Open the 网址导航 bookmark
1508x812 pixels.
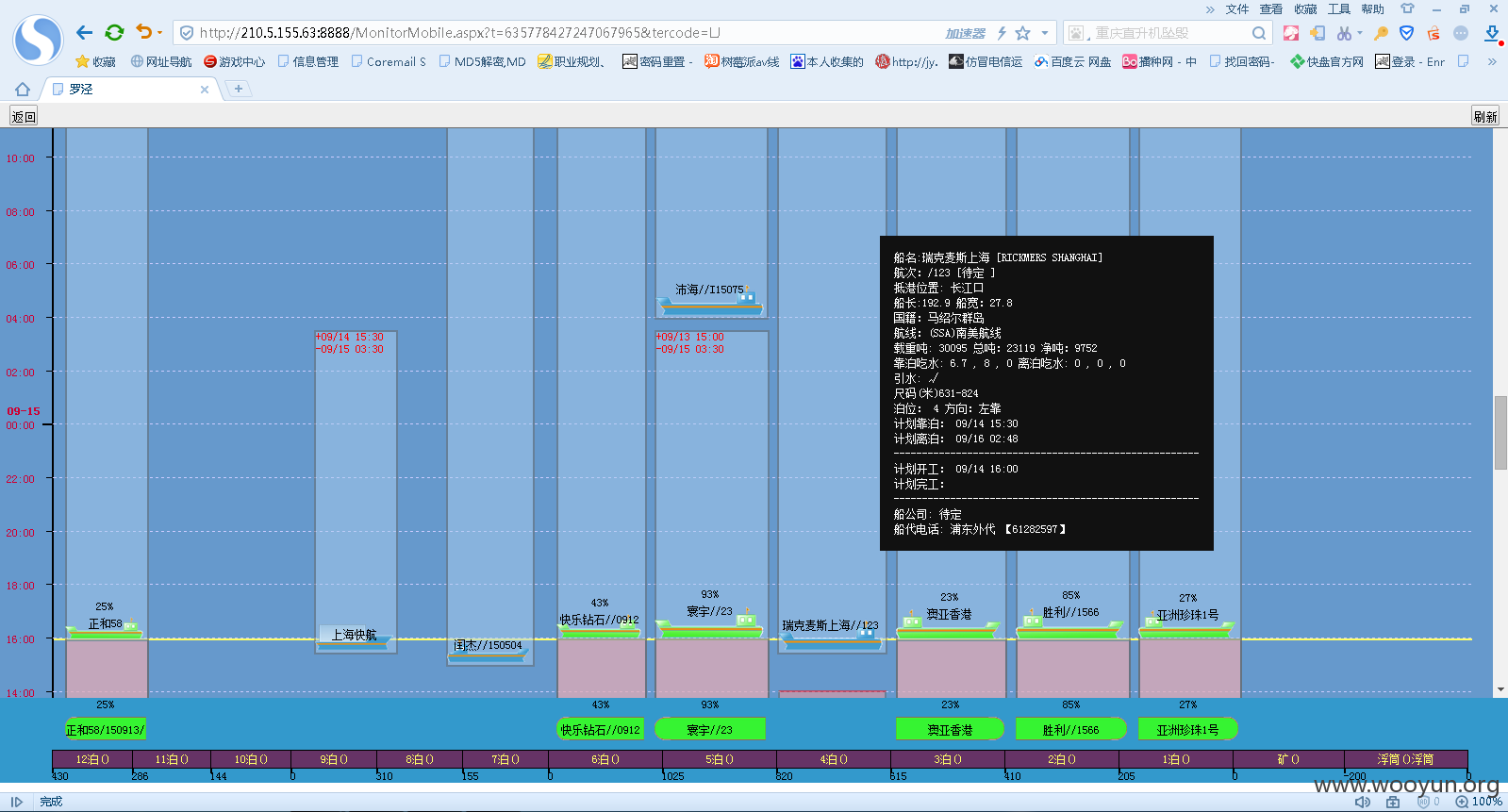pos(161,61)
